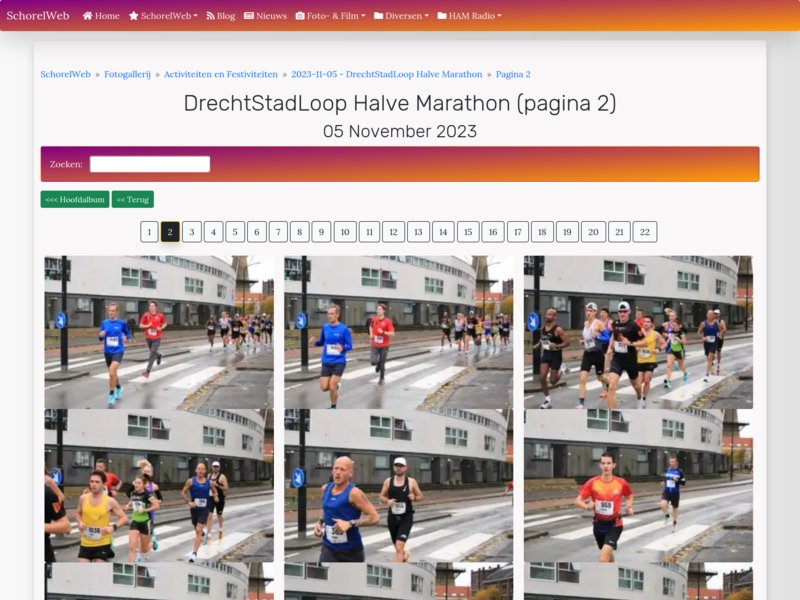Click the folder icon beside HAM Radio
The image size is (800, 600).
442,16
